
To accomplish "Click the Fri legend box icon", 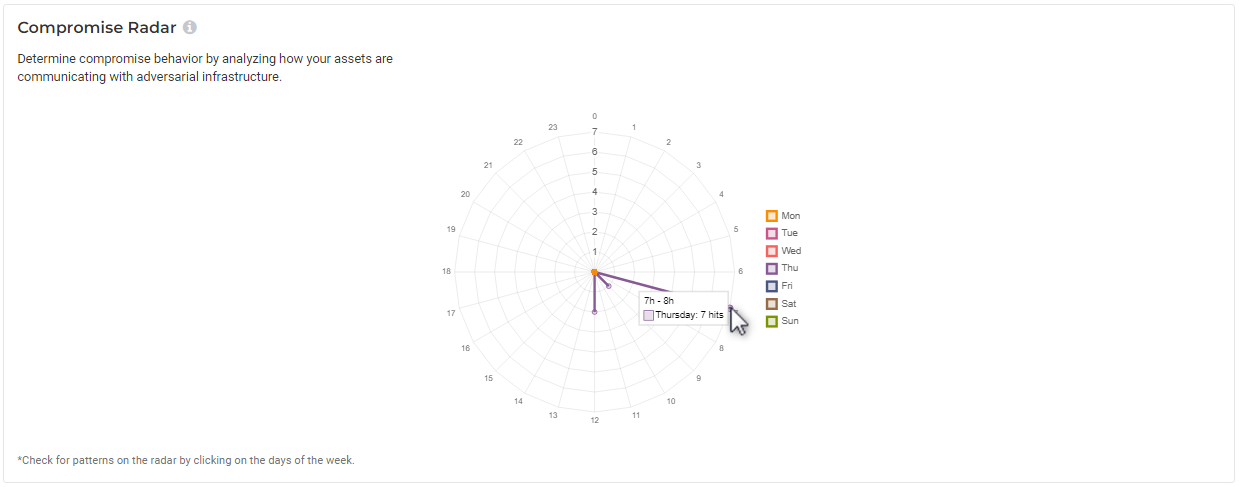I will click(x=772, y=286).
